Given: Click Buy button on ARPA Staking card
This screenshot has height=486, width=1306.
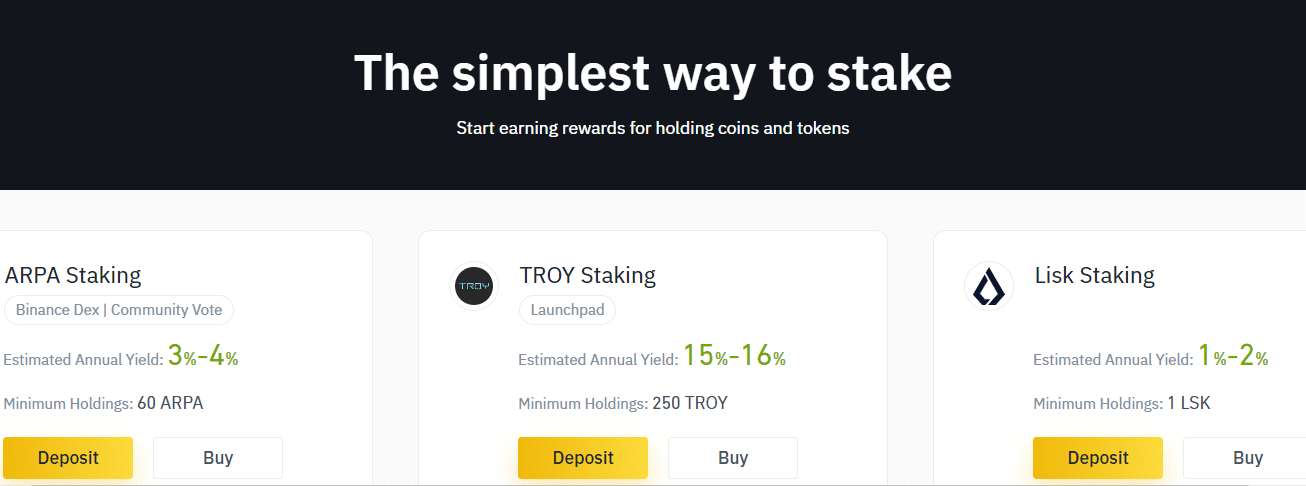Looking at the screenshot, I should pos(218,458).
